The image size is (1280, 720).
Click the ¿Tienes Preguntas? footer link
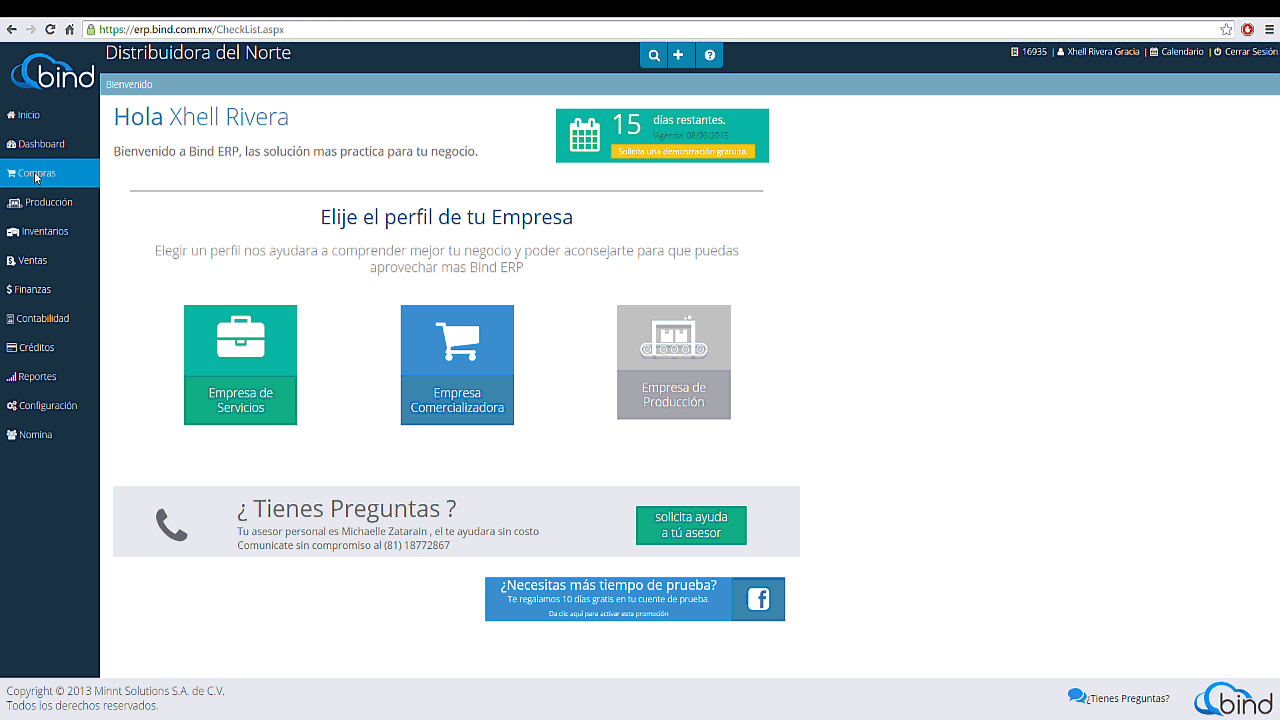(x=1129, y=698)
